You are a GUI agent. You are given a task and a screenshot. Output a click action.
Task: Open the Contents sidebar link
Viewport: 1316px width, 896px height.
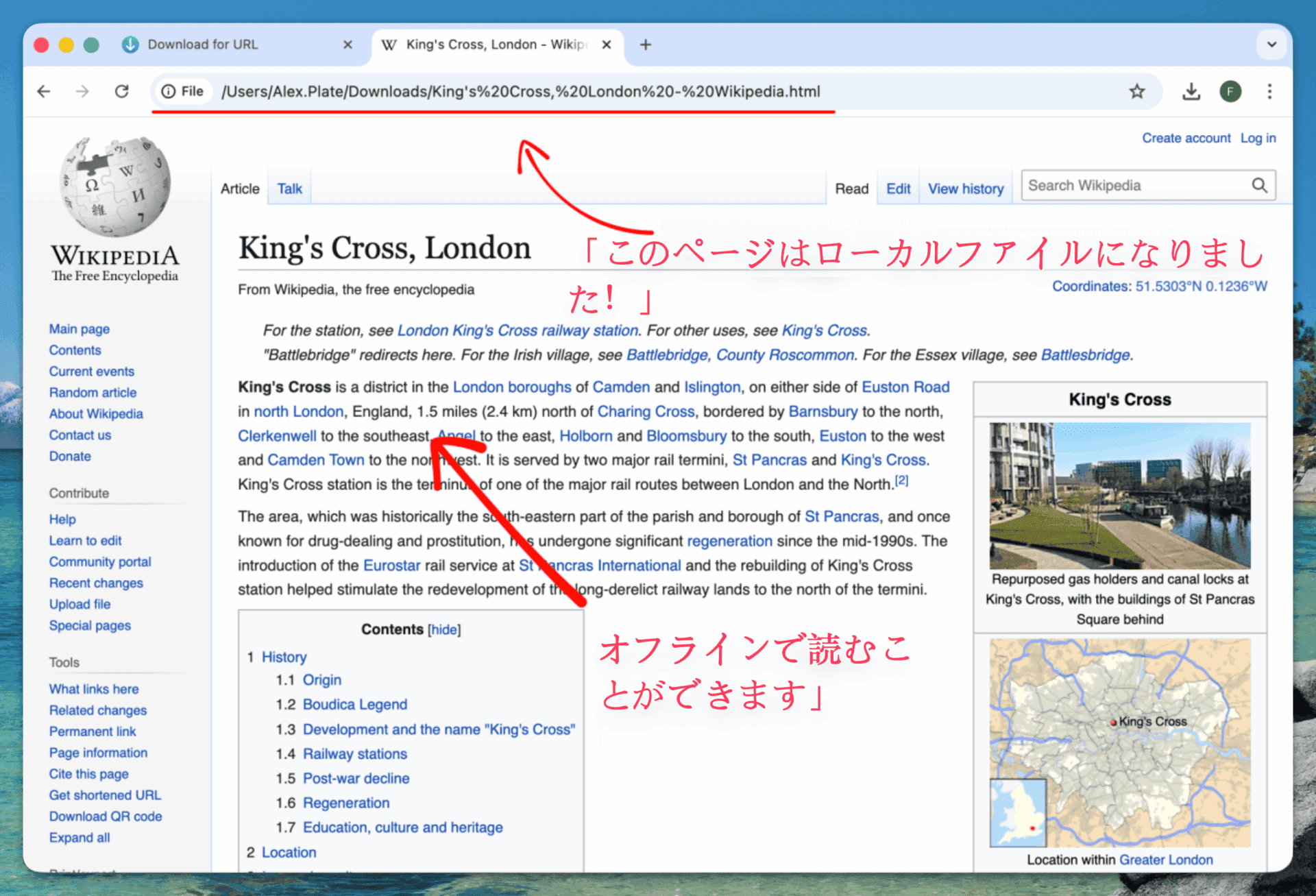[x=75, y=350]
